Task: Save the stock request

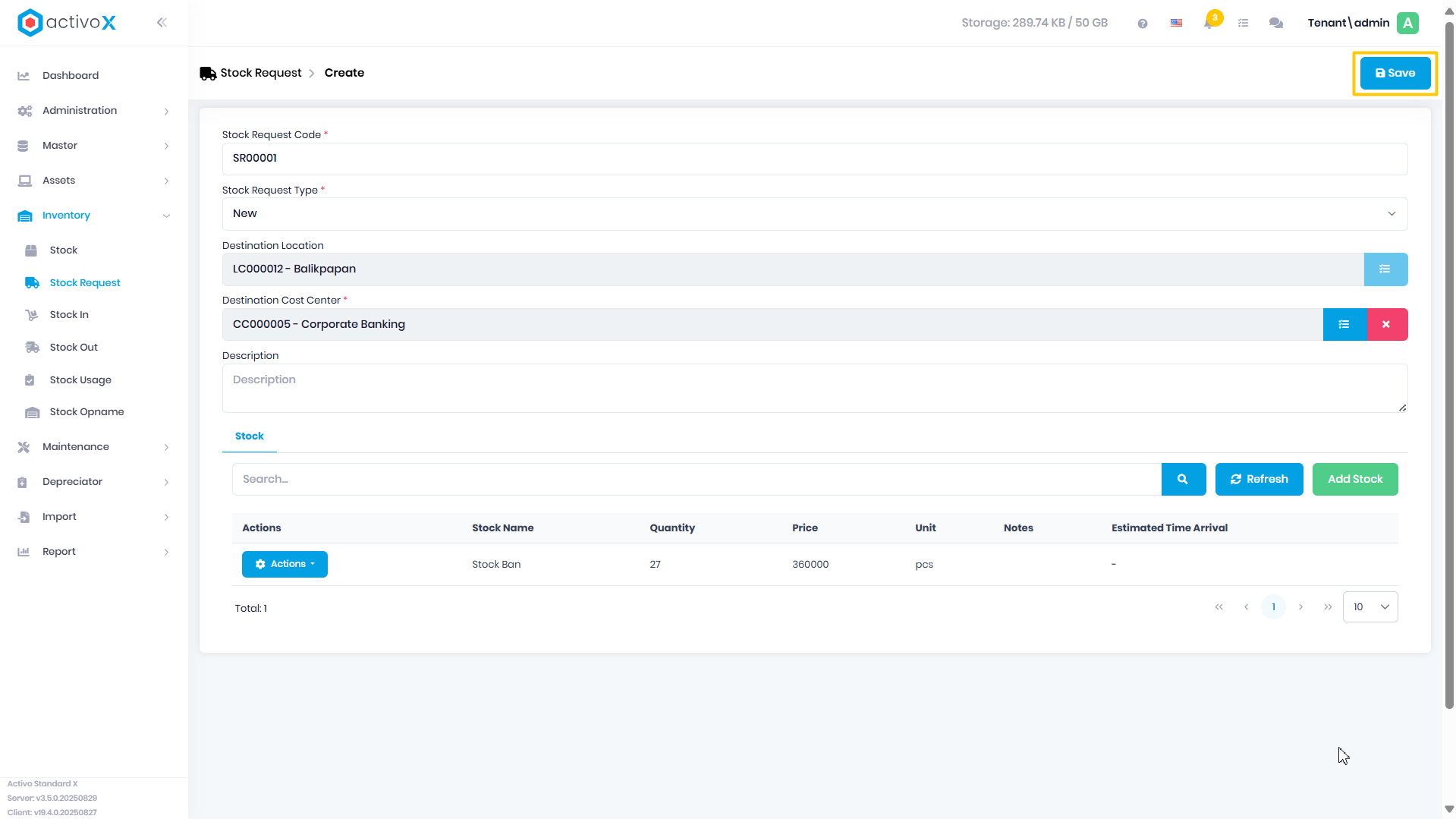Action: coord(1395,74)
